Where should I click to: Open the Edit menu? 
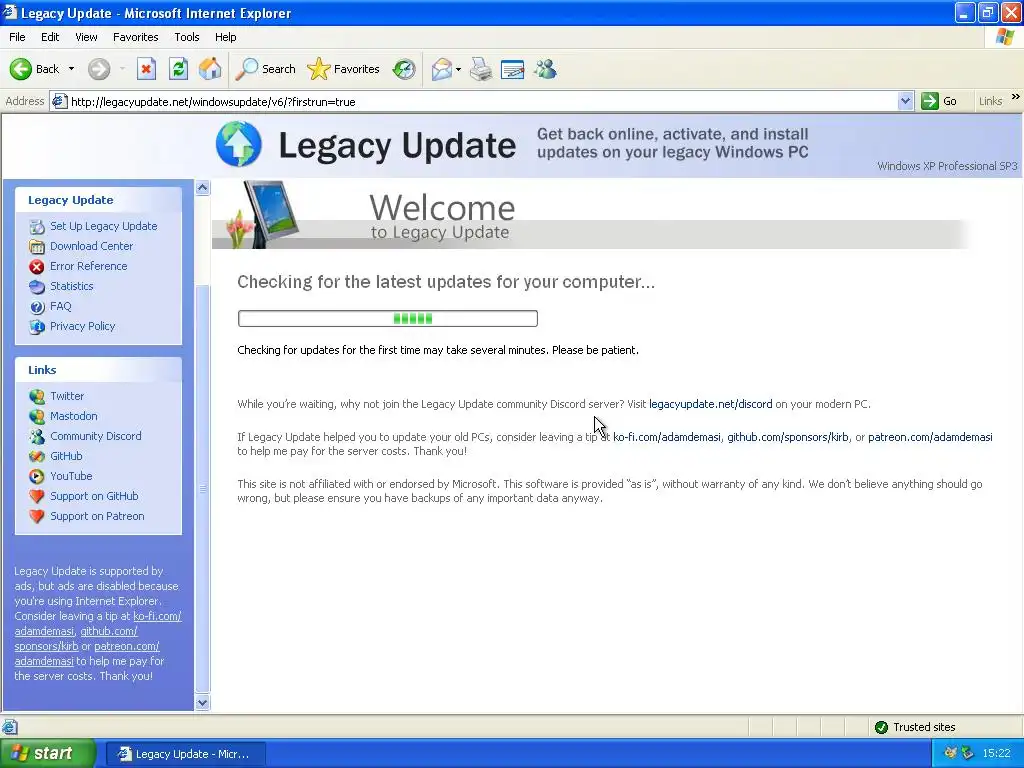(x=50, y=37)
